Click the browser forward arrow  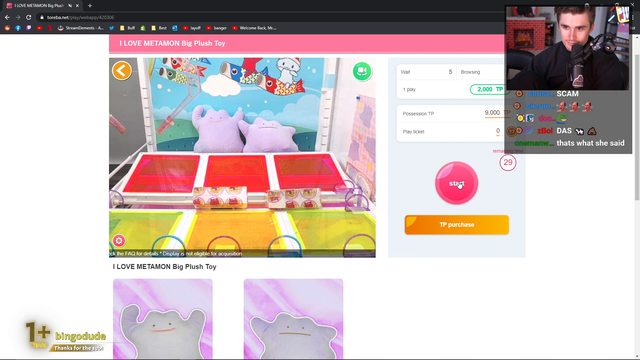[x=18, y=18]
